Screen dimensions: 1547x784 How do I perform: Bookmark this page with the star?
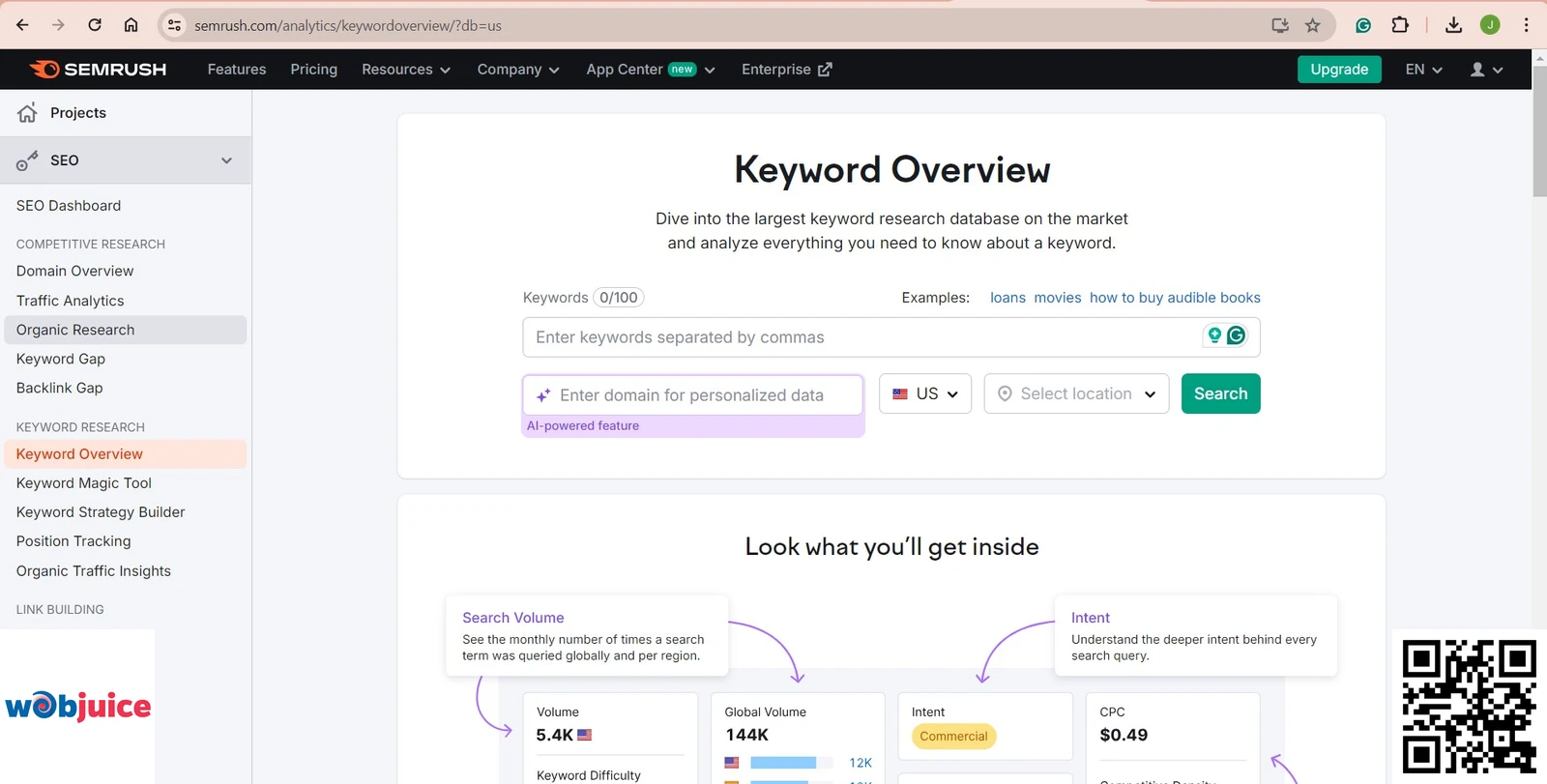[x=1312, y=25]
